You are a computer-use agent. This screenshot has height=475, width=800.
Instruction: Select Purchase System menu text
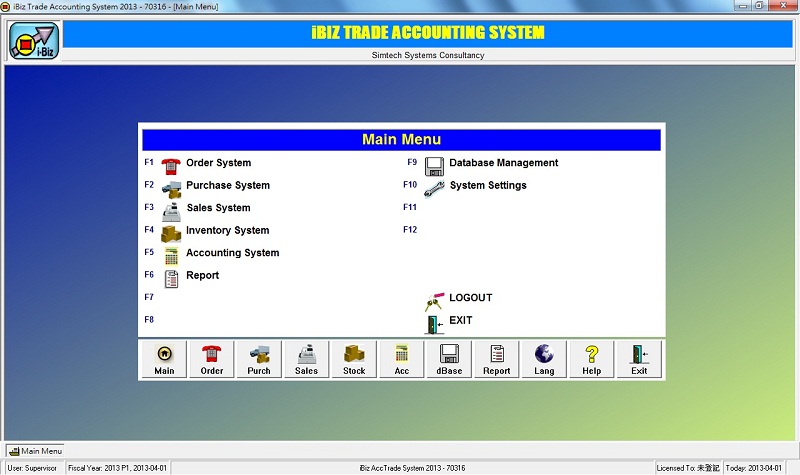pyautogui.click(x=228, y=185)
